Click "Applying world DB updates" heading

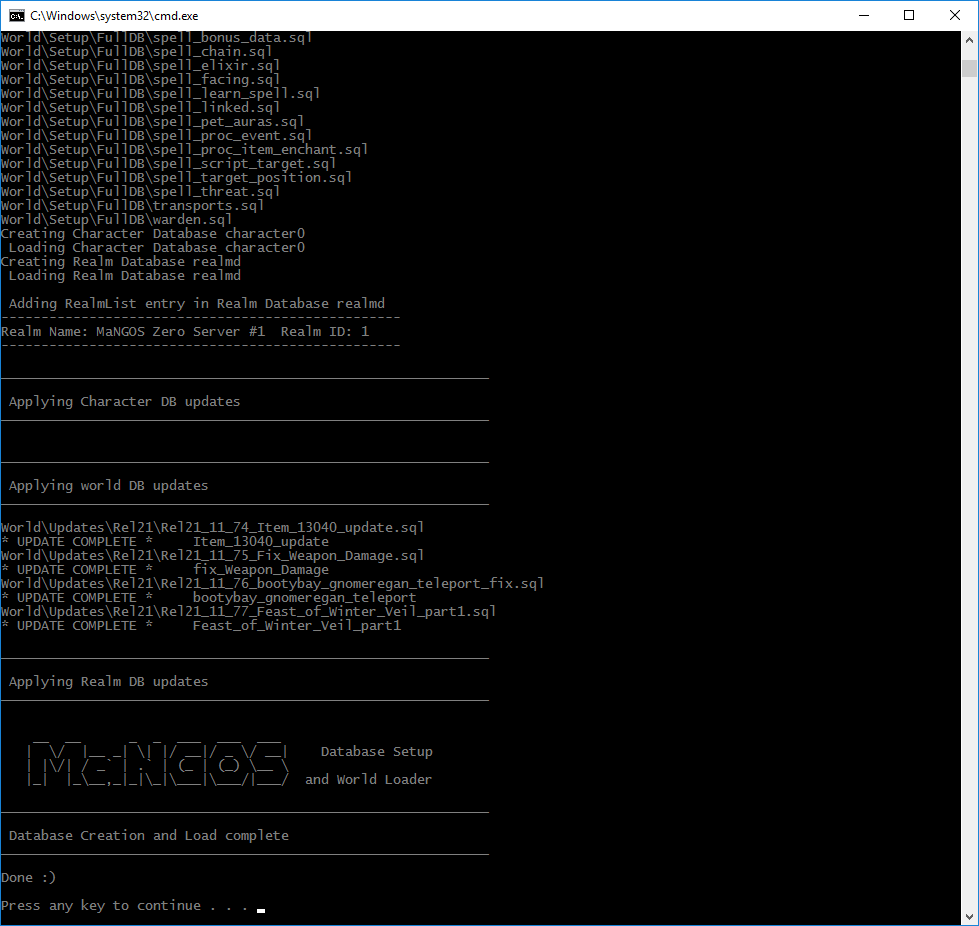pos(109,486)
